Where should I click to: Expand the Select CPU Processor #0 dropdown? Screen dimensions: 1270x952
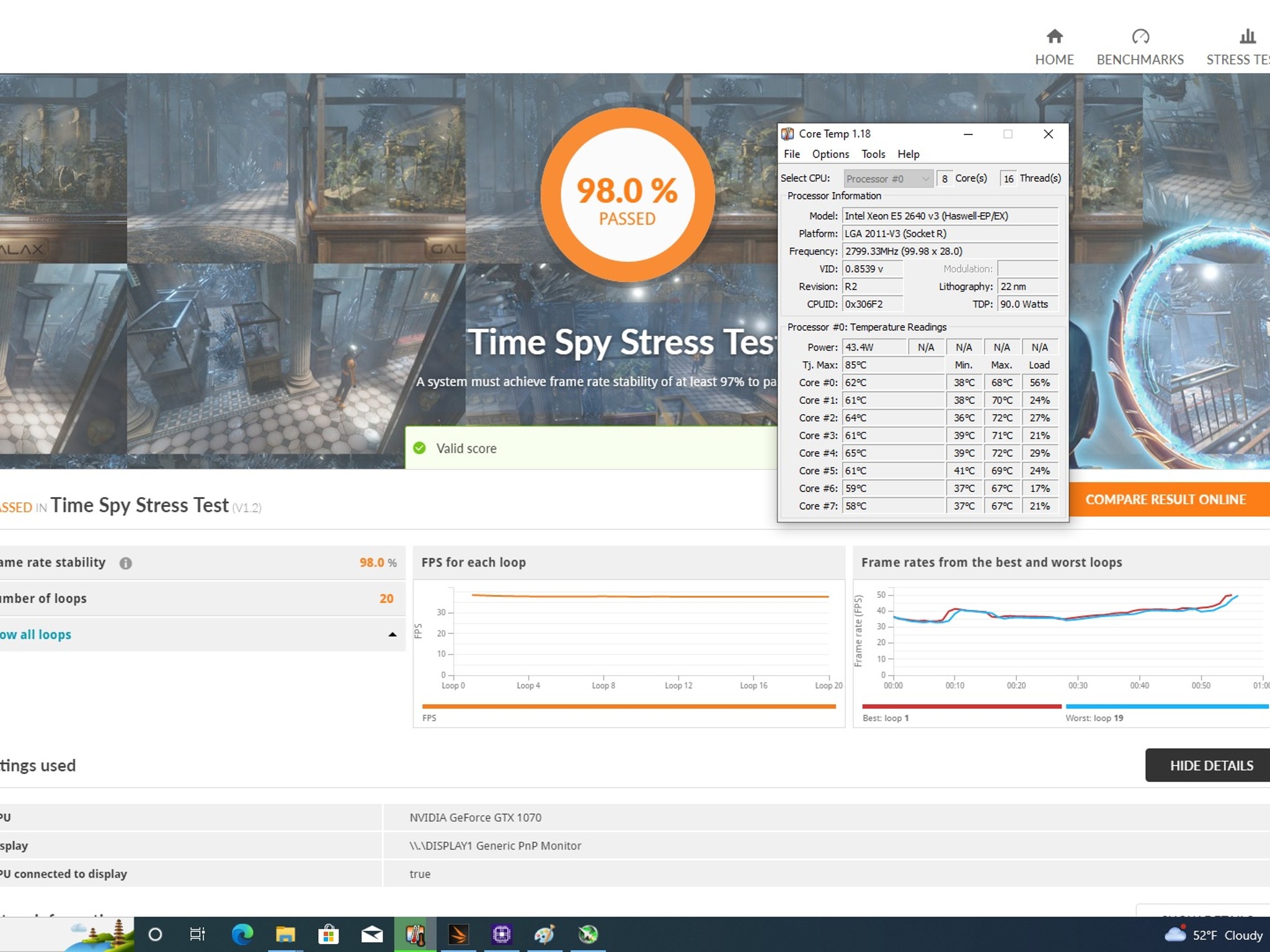click(888, 178)
